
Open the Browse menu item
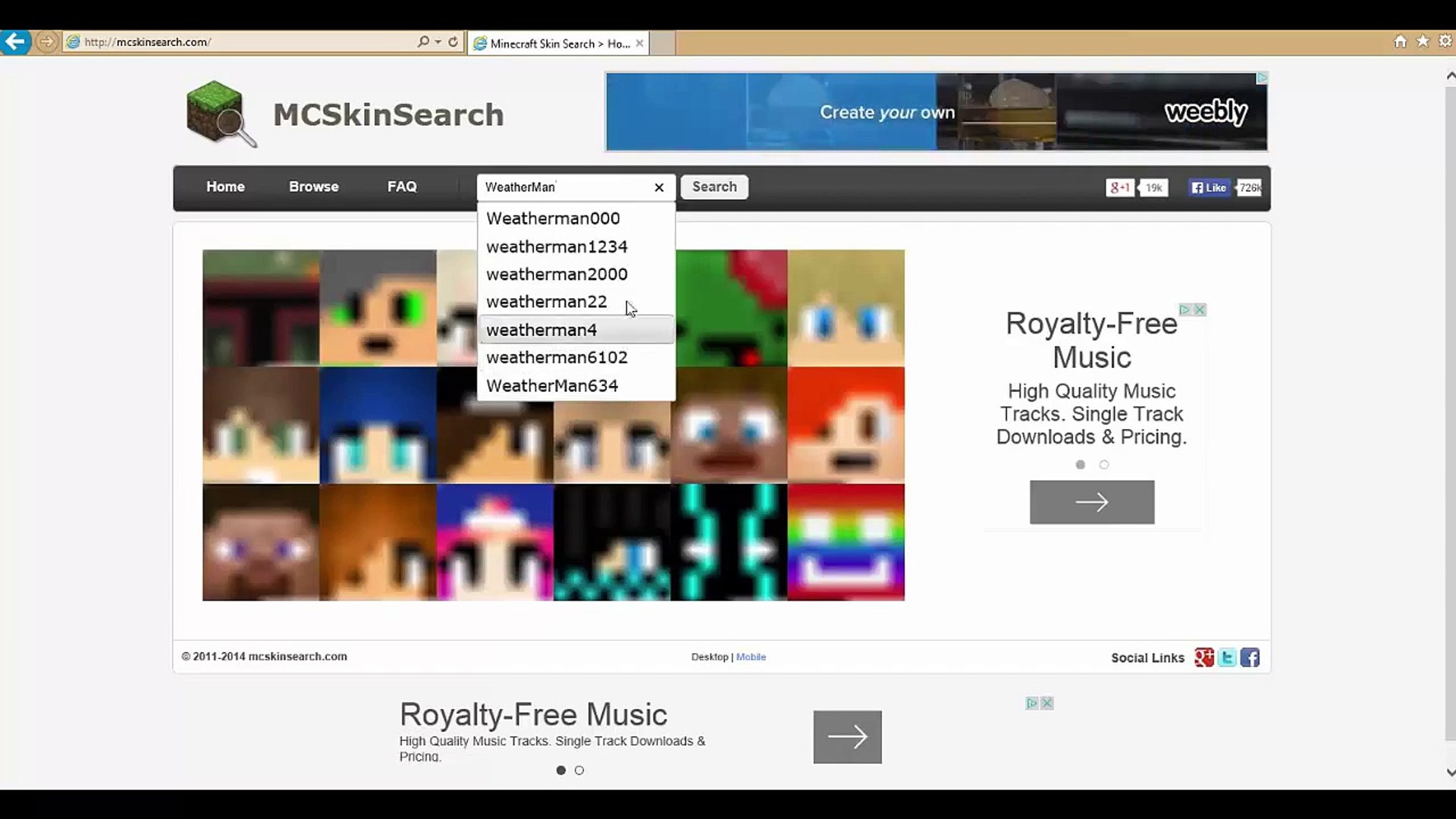tap(313, 187)
